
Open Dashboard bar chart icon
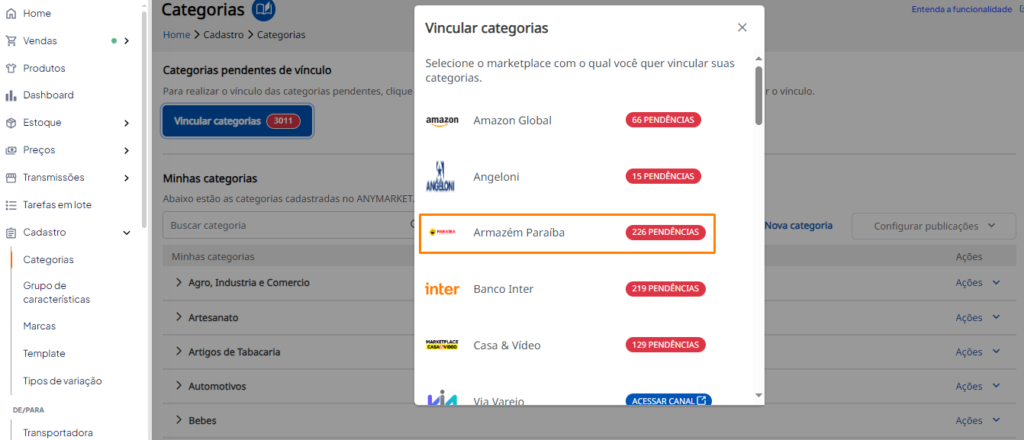[x=10, y=95]
